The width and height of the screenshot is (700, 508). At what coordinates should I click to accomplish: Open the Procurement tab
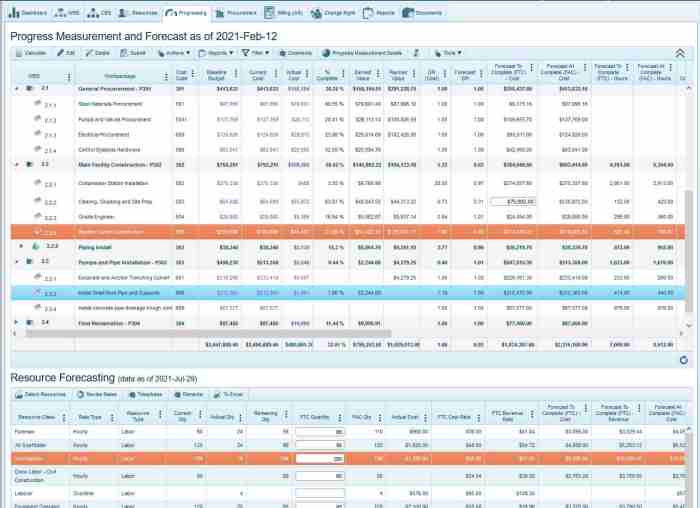236,13
